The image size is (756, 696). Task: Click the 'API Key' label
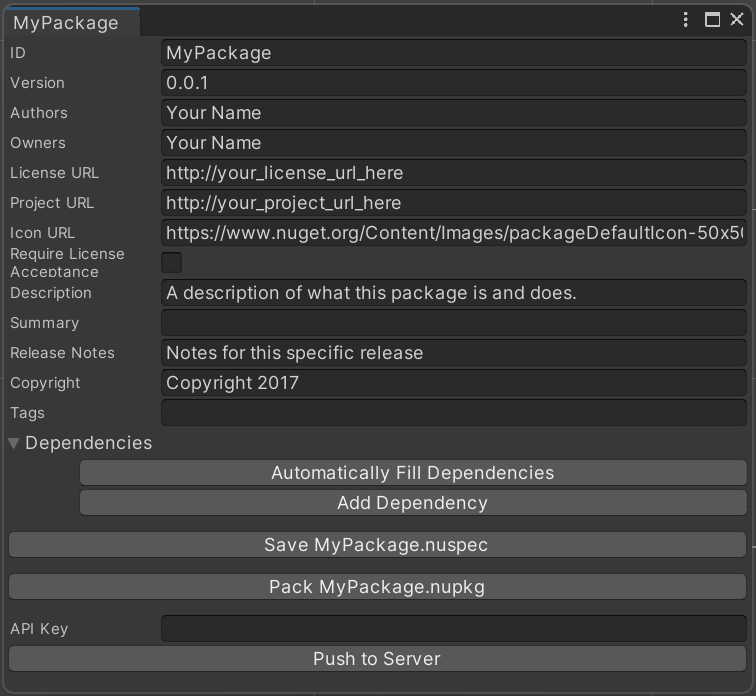39,629
